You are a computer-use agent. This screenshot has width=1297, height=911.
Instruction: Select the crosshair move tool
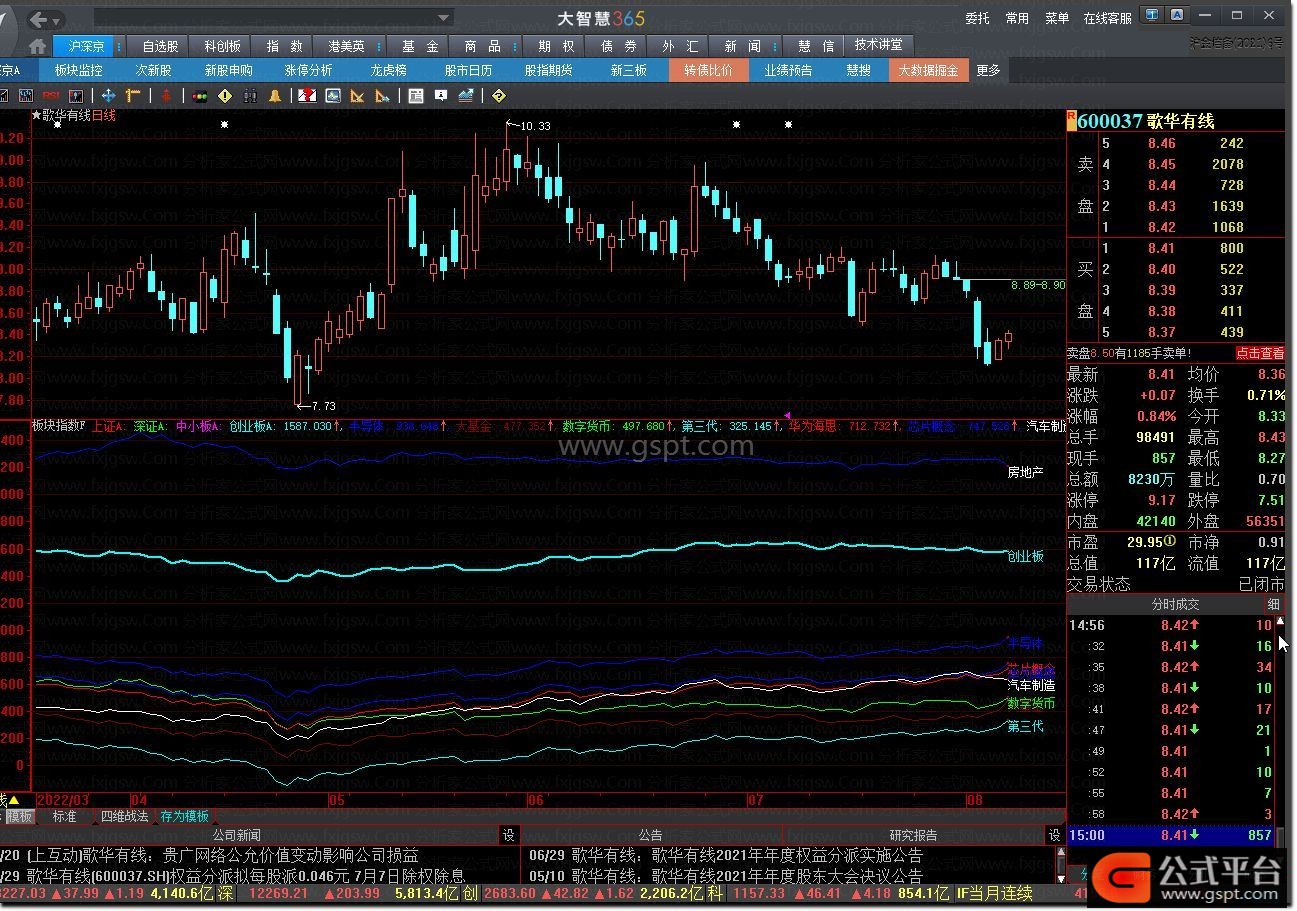108,96
